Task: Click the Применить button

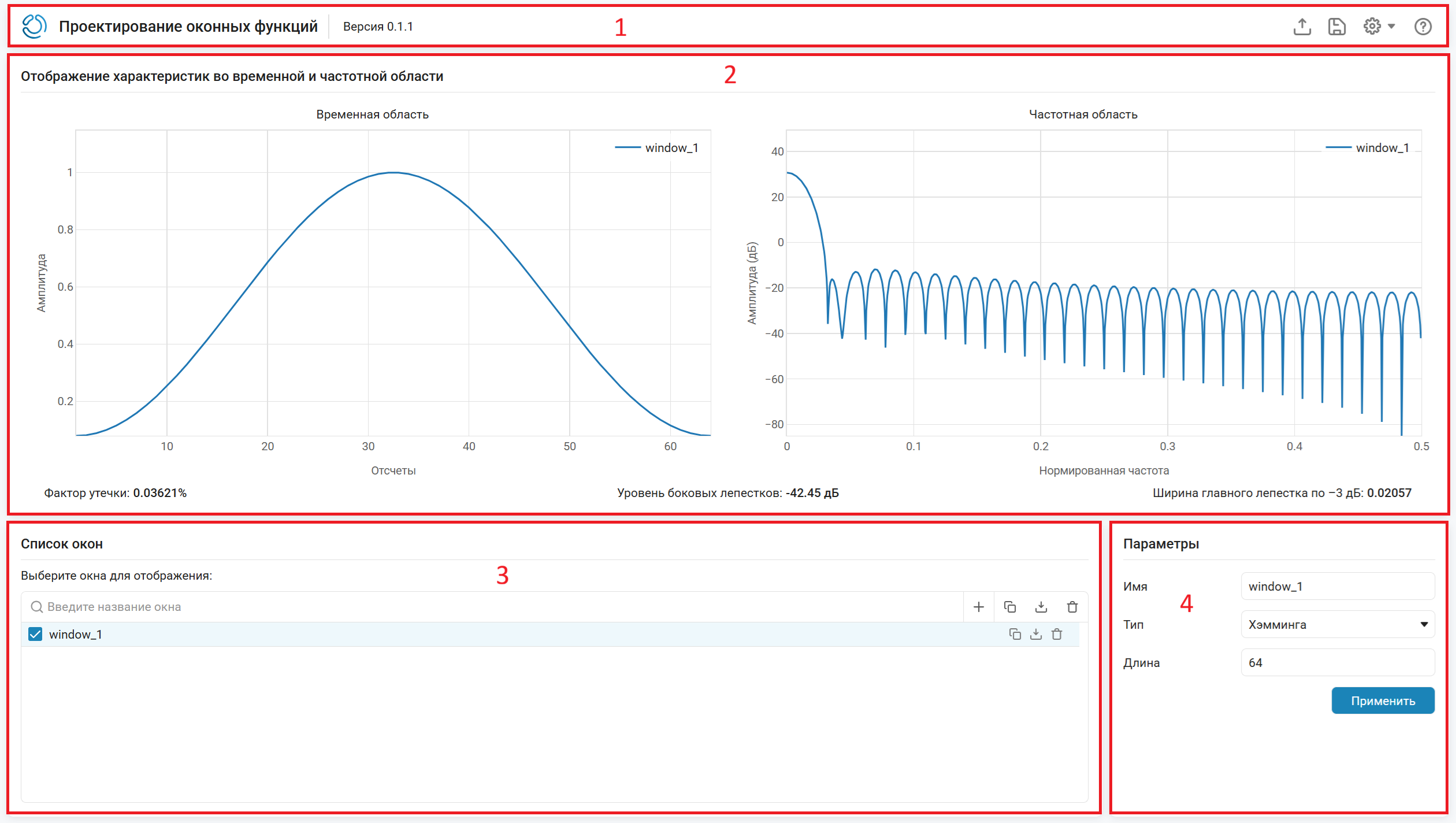Action: pyautogui.click(x=1383, y=700)
